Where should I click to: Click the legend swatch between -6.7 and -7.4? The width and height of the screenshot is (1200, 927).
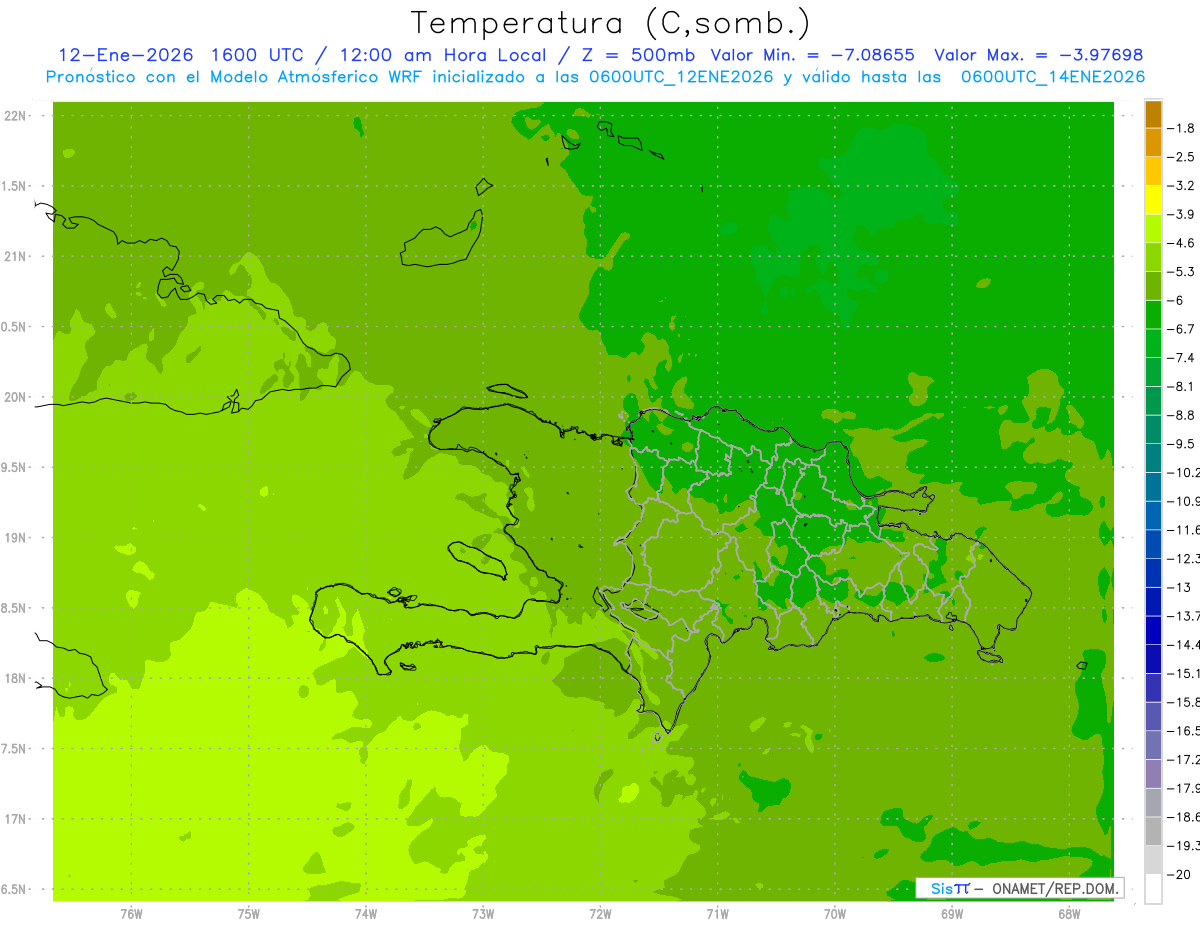[1153, 343]
